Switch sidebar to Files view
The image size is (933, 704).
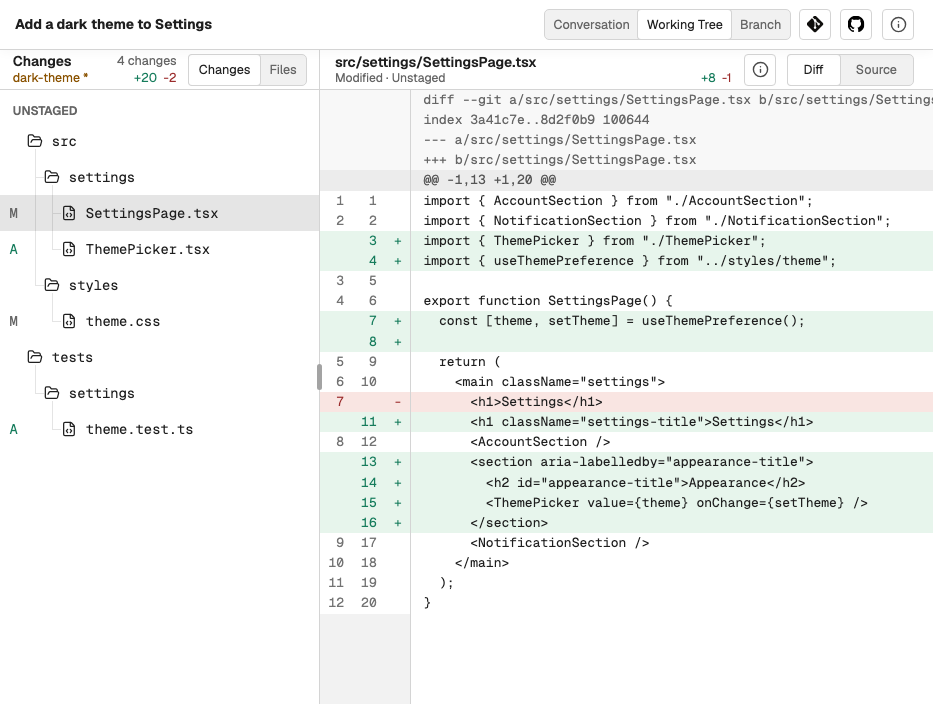[283, 70]
